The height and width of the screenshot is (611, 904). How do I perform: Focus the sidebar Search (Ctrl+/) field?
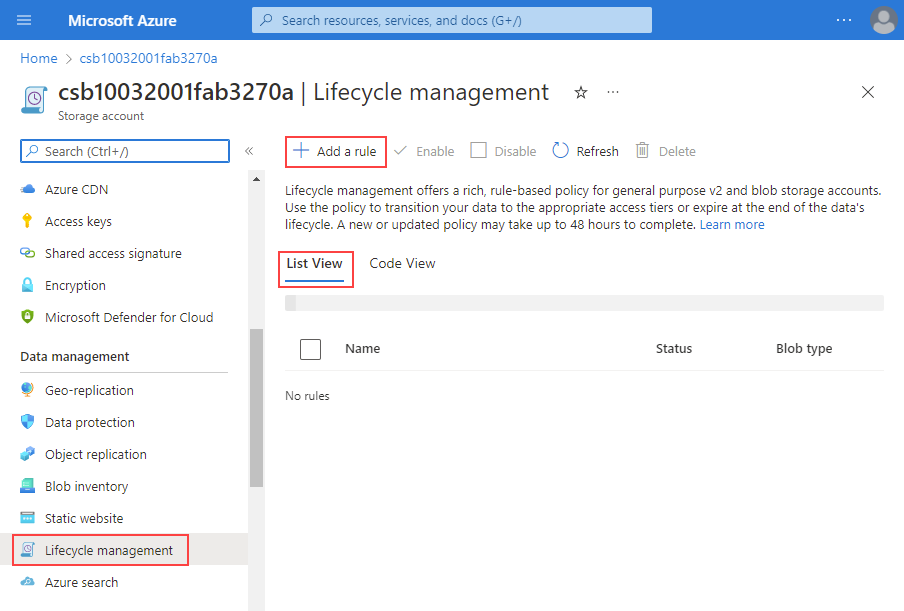point(125,151)
